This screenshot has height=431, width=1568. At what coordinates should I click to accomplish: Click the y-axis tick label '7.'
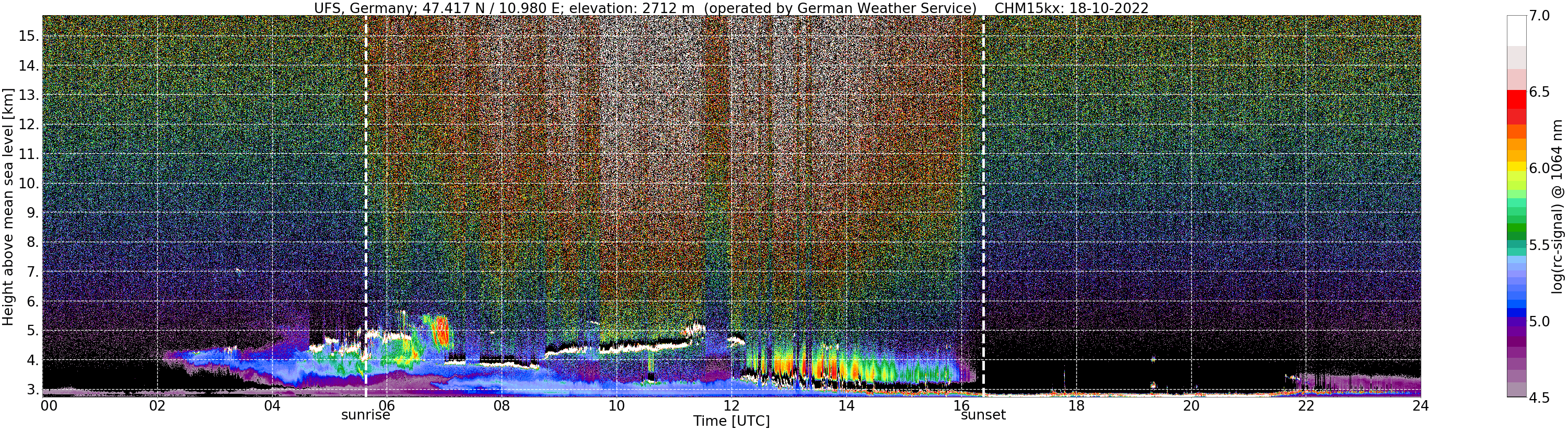pyautogui.click(x=33, y=272)
